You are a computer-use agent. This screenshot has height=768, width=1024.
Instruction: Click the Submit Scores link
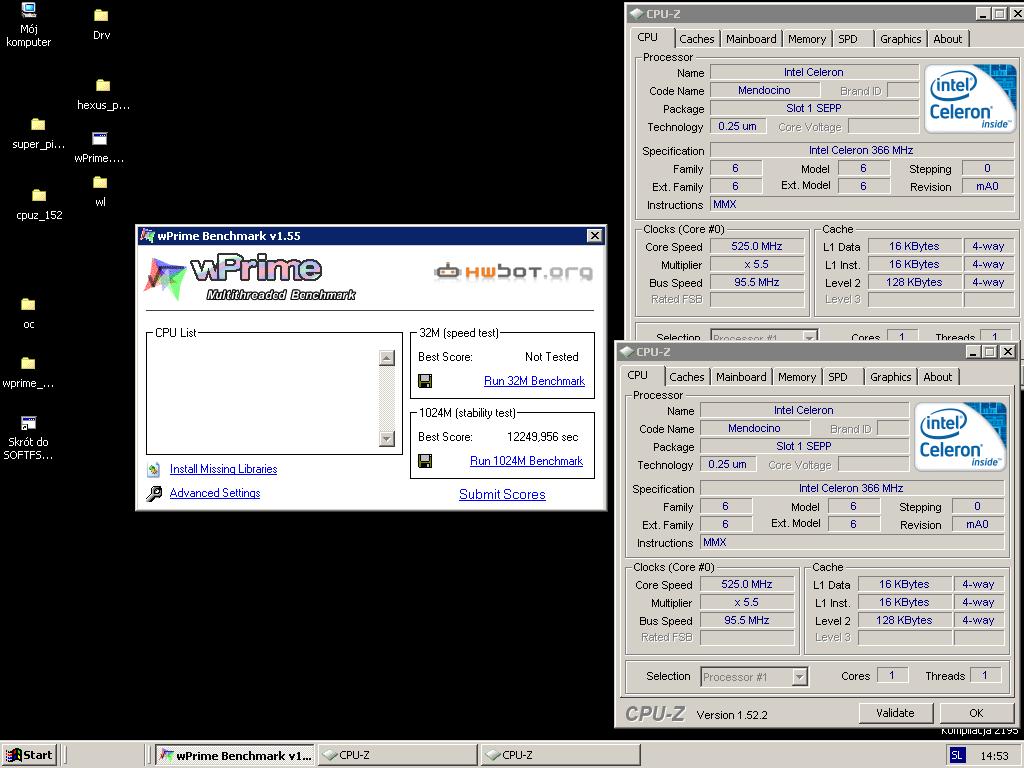pos(502,494)
